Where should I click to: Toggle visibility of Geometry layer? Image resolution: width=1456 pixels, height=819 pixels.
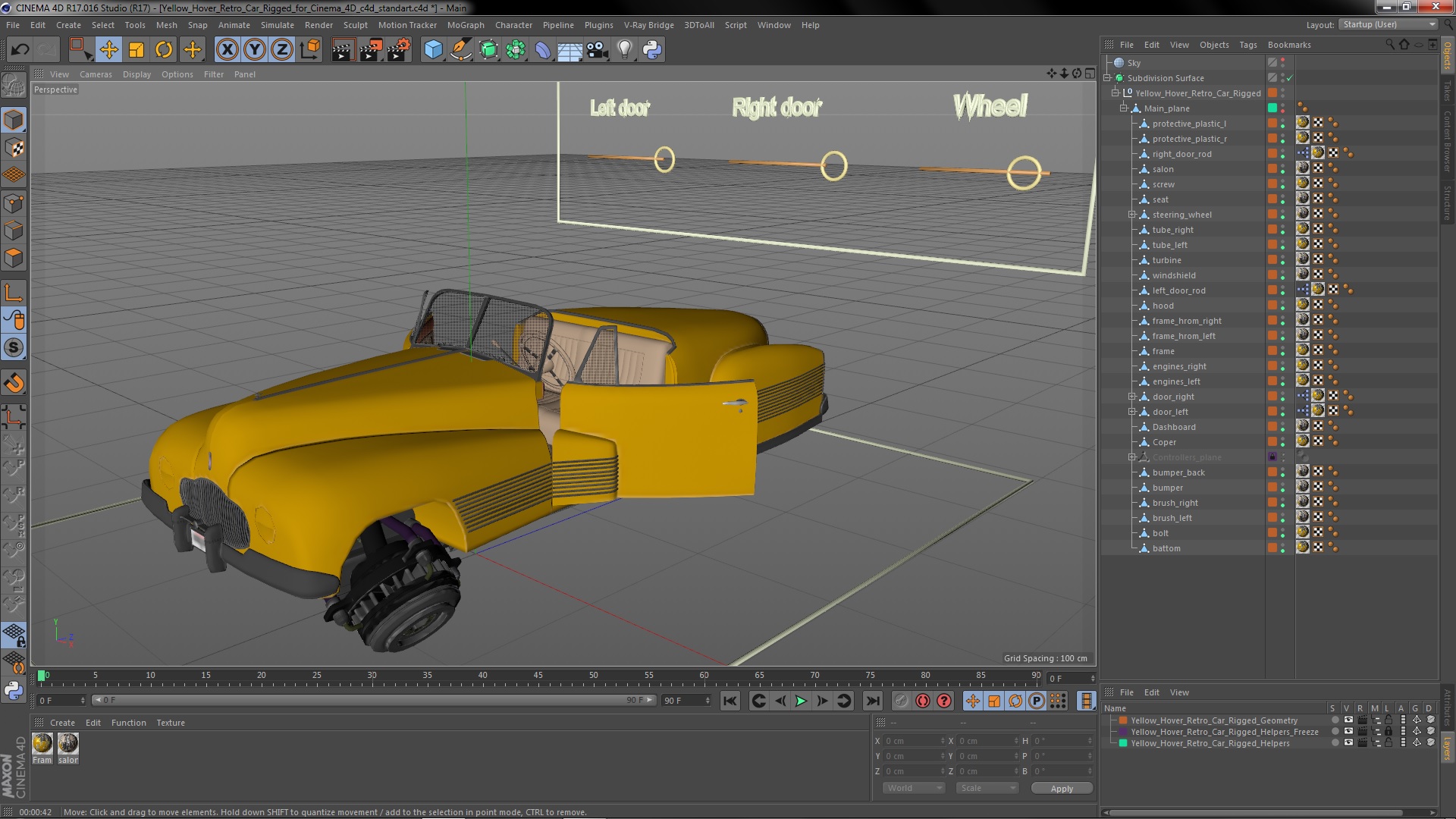pyautogui.click(x=1348, y=720)
